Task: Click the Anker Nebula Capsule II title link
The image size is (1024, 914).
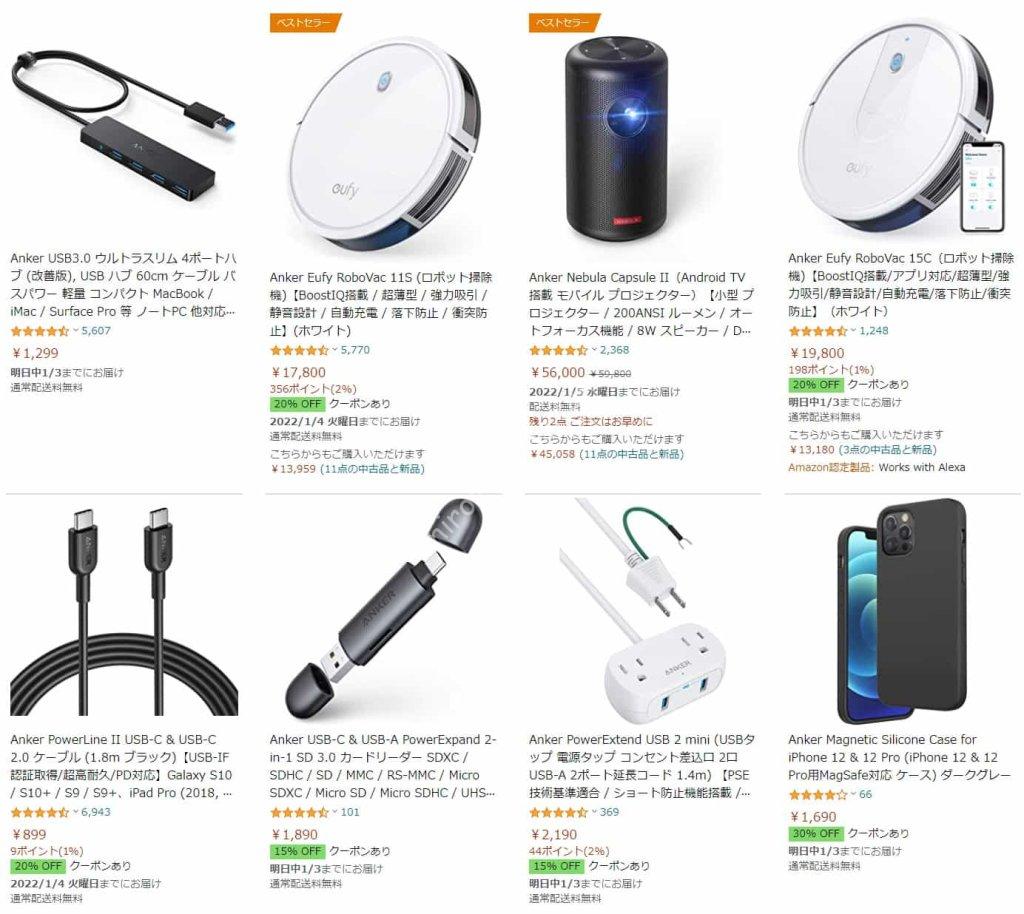Action: pyautogui.click(x=641, y=304)
